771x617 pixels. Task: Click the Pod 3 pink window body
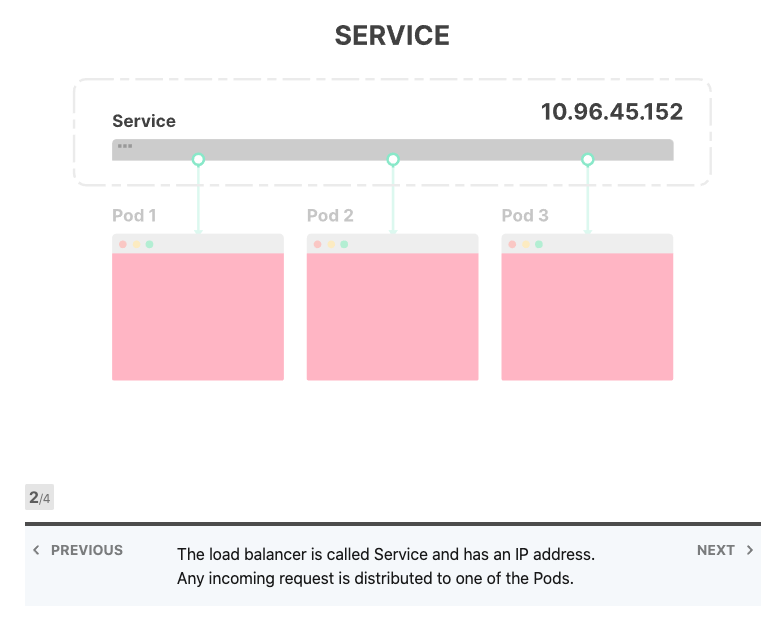point(587,316)
